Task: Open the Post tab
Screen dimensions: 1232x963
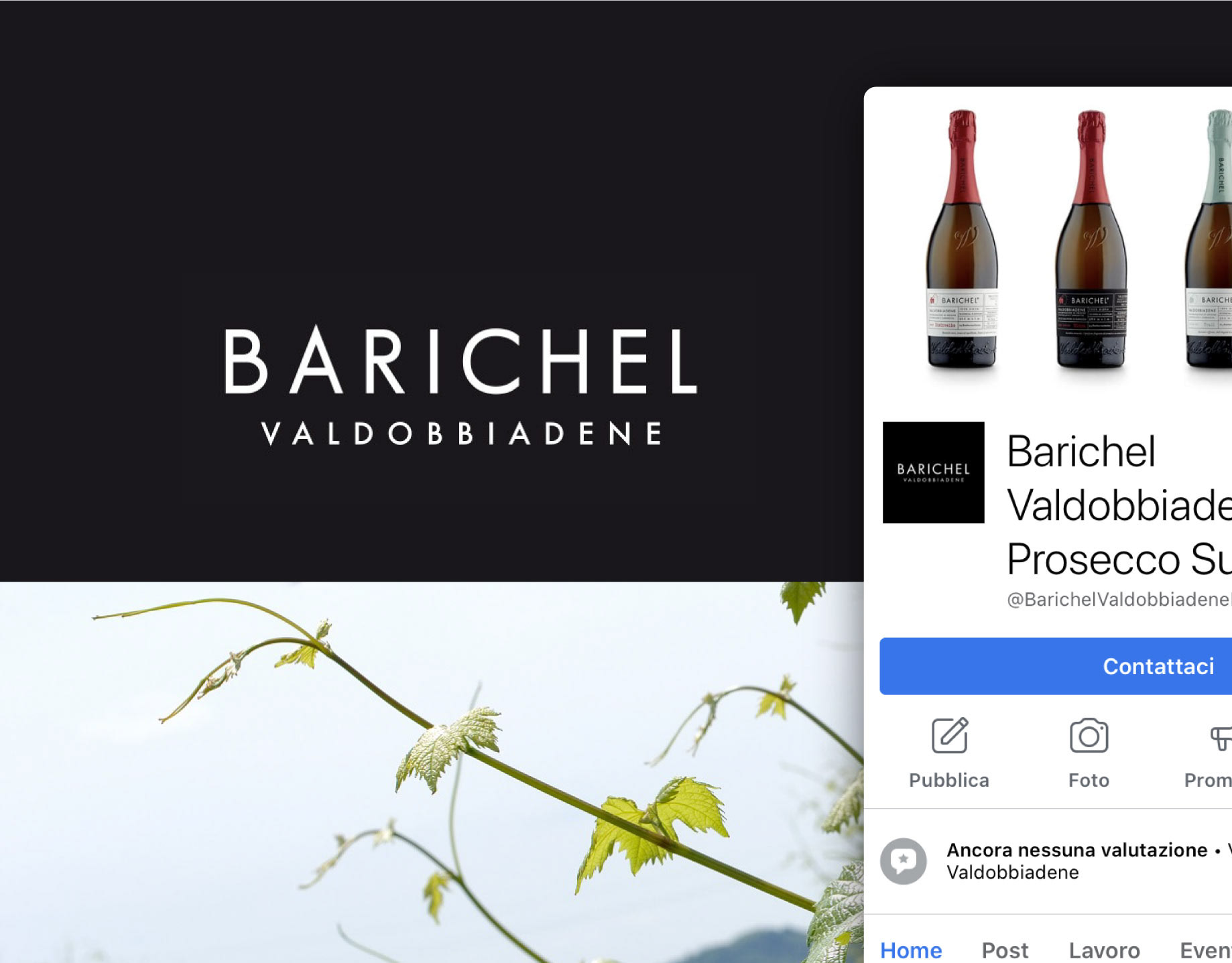Action: pos(1005,950)
